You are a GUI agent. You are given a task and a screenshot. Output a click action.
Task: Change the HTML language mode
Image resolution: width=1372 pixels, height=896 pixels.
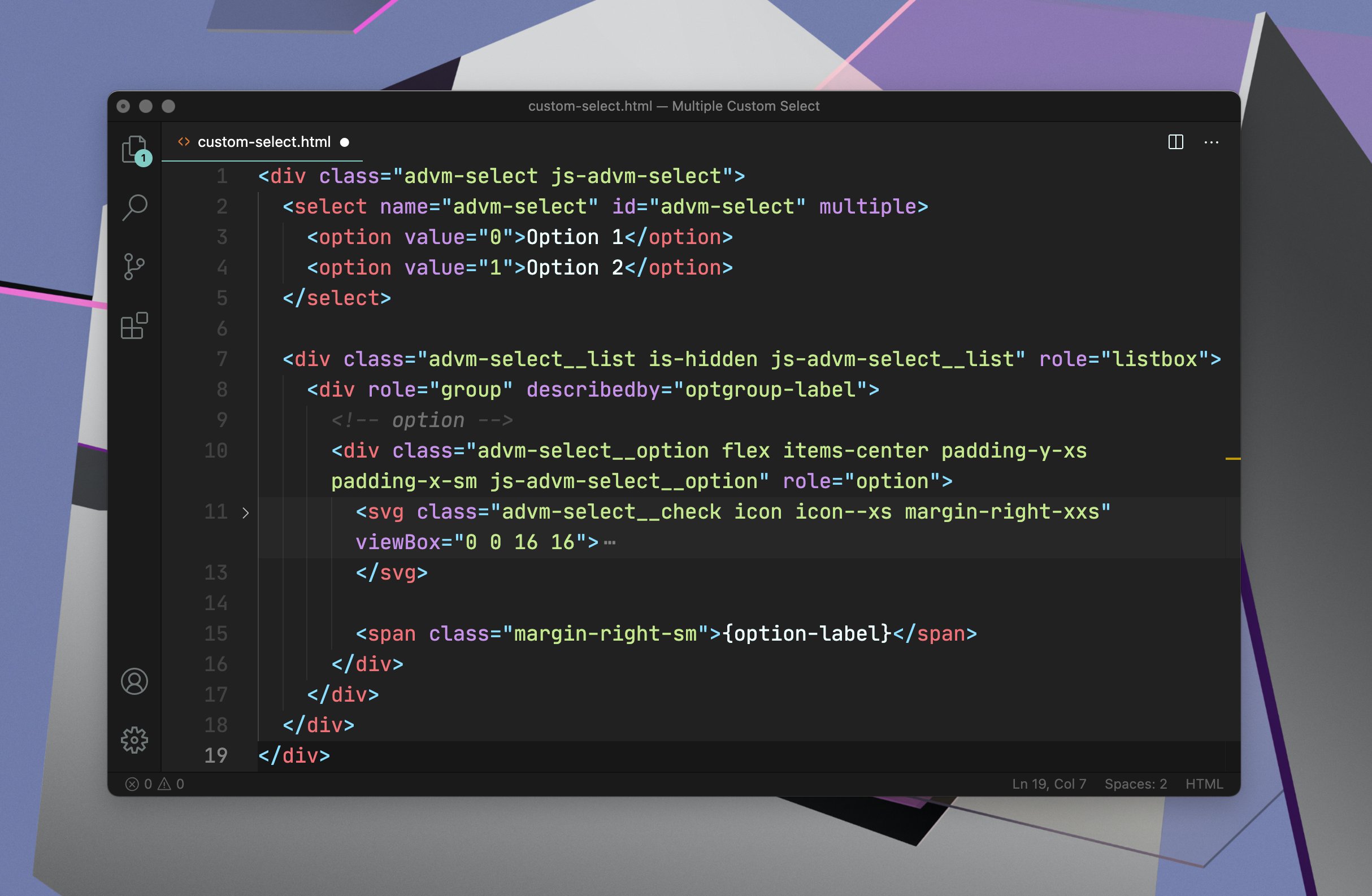coord(1204,784)
